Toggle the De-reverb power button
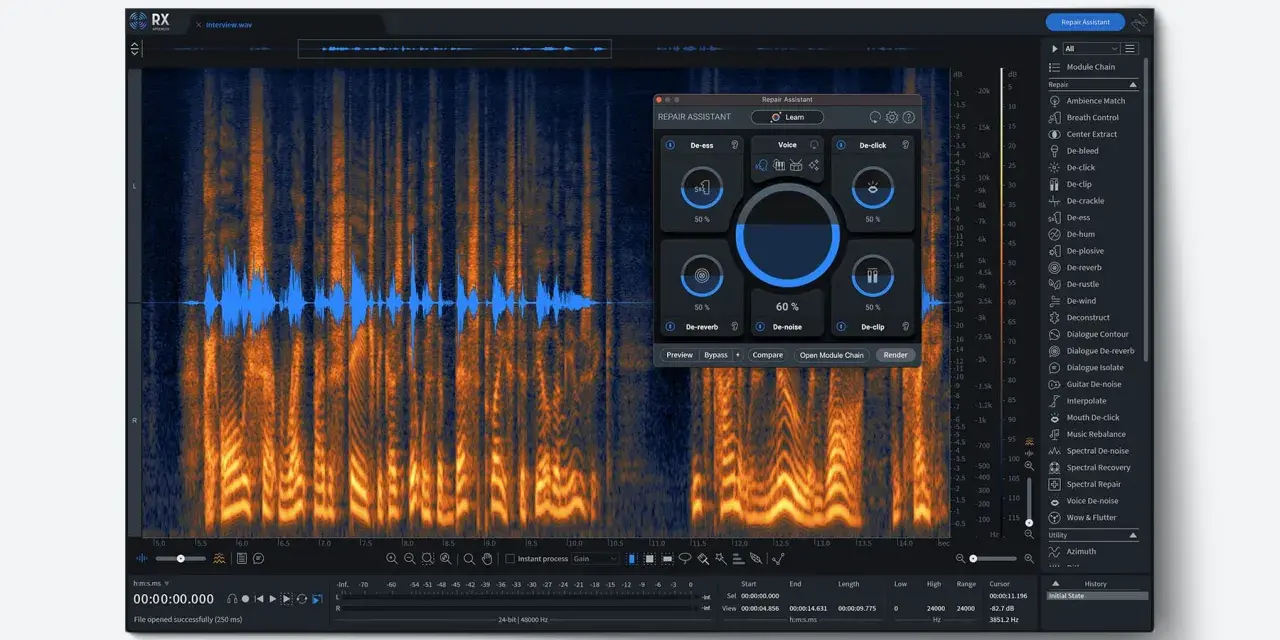 [x=670, y=326]
